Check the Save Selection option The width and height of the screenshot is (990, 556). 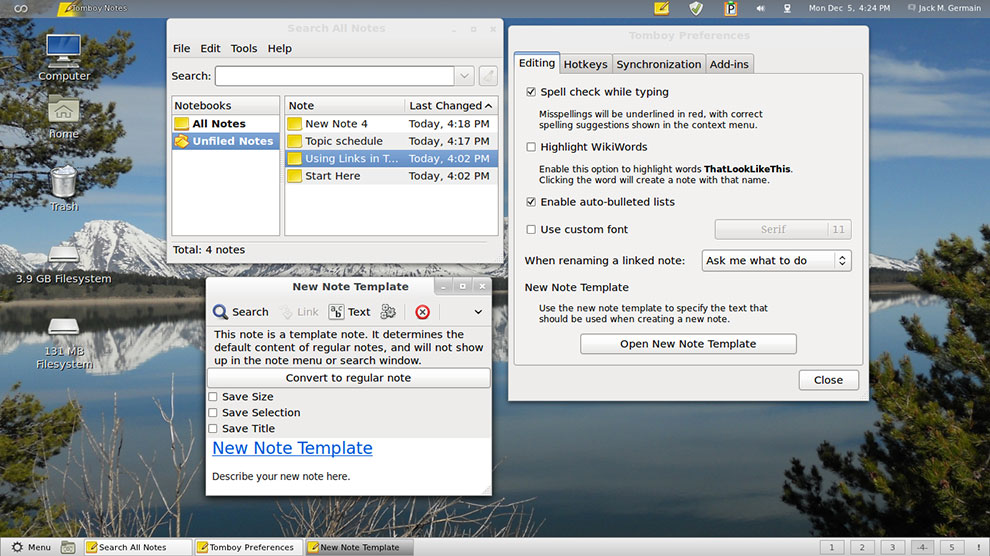[213, 413]
